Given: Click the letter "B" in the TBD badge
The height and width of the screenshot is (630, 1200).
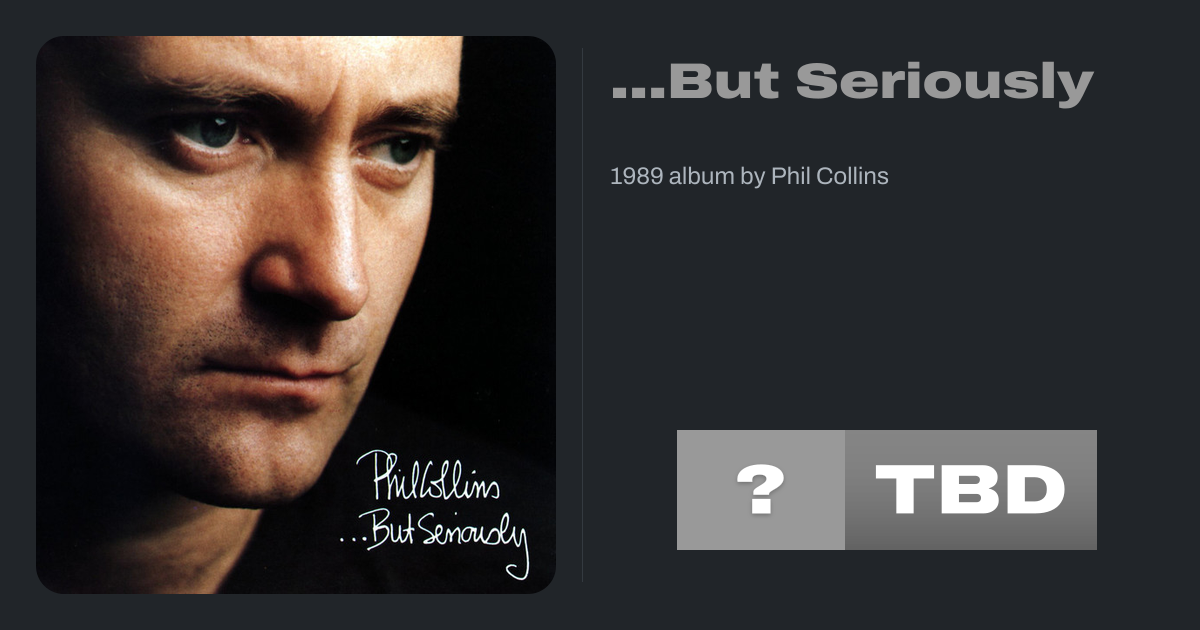Looking at the screenshot, I should point(969,490).
